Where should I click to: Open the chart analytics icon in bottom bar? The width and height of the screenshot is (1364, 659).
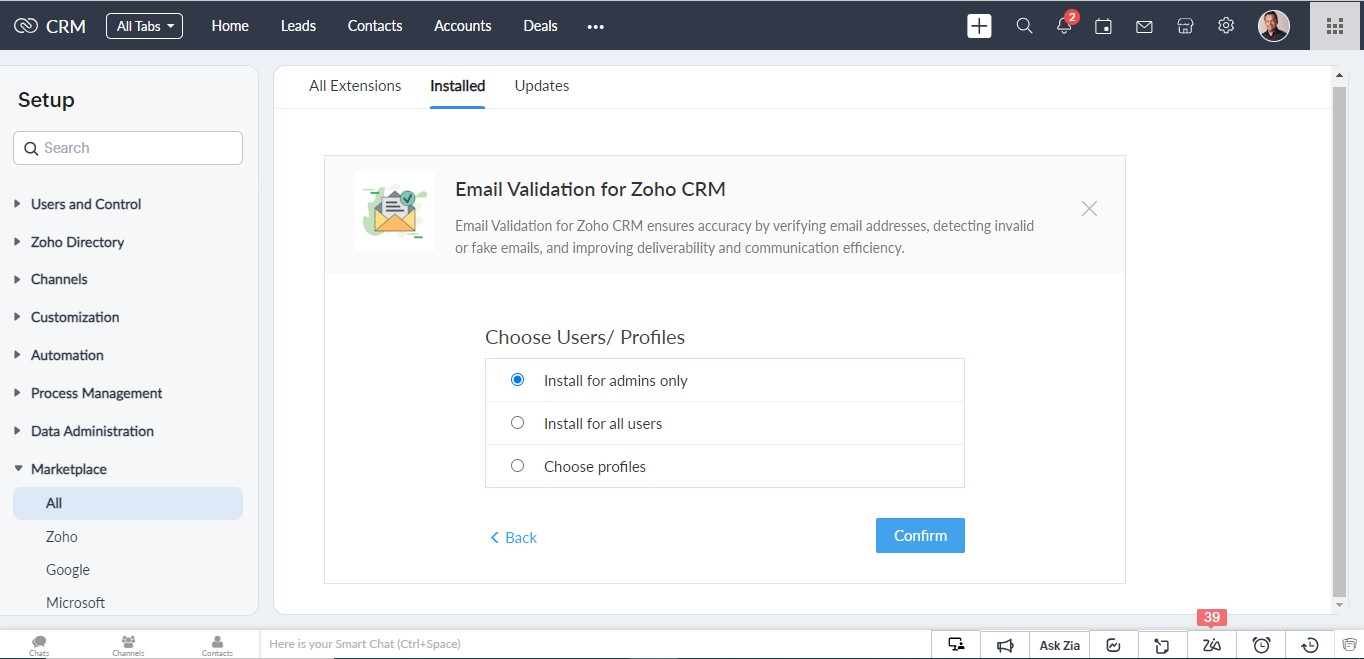1113,645
